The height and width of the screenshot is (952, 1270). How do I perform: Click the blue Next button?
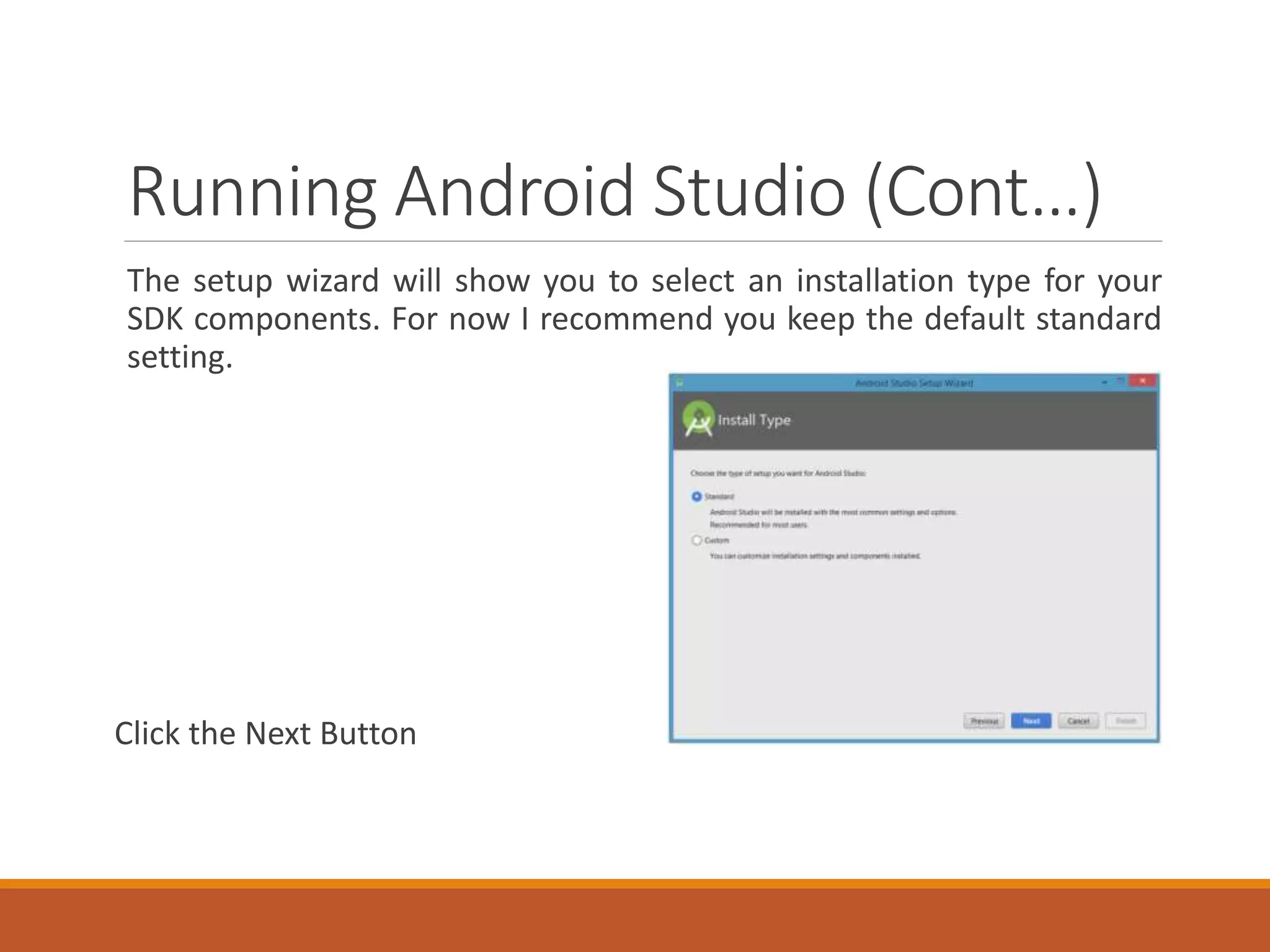point(1031,721)
